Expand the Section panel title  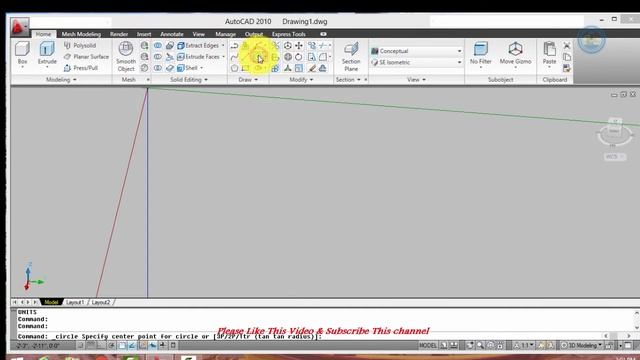pyautogui.click(x=348, y=80)
